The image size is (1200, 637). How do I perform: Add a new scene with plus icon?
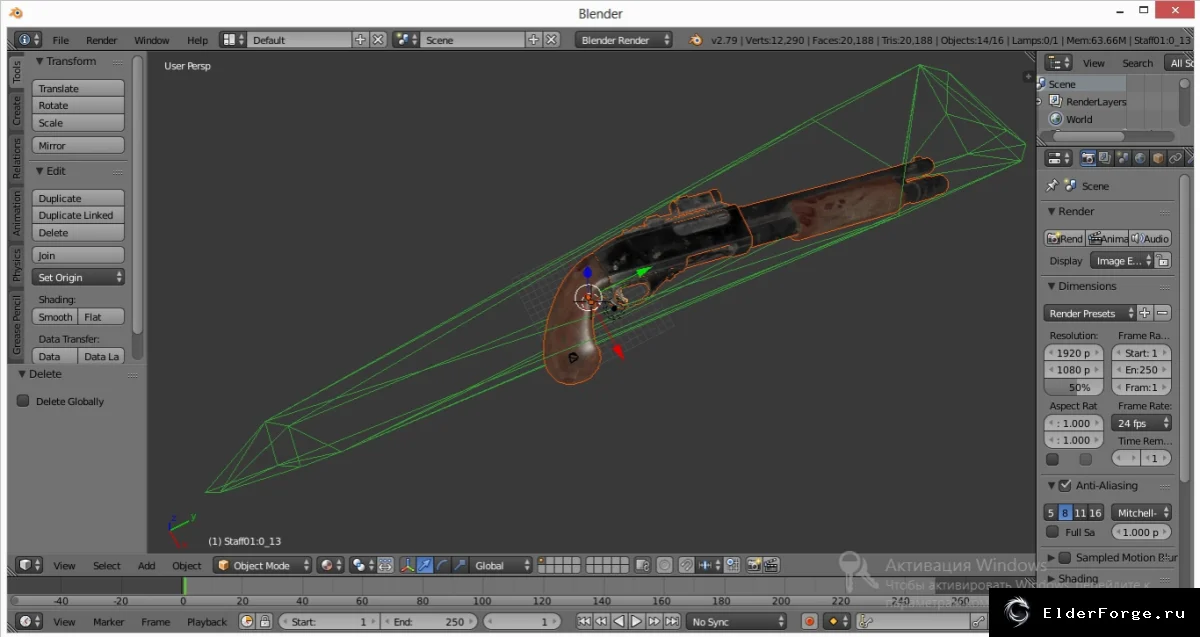(x=534, y=40)
